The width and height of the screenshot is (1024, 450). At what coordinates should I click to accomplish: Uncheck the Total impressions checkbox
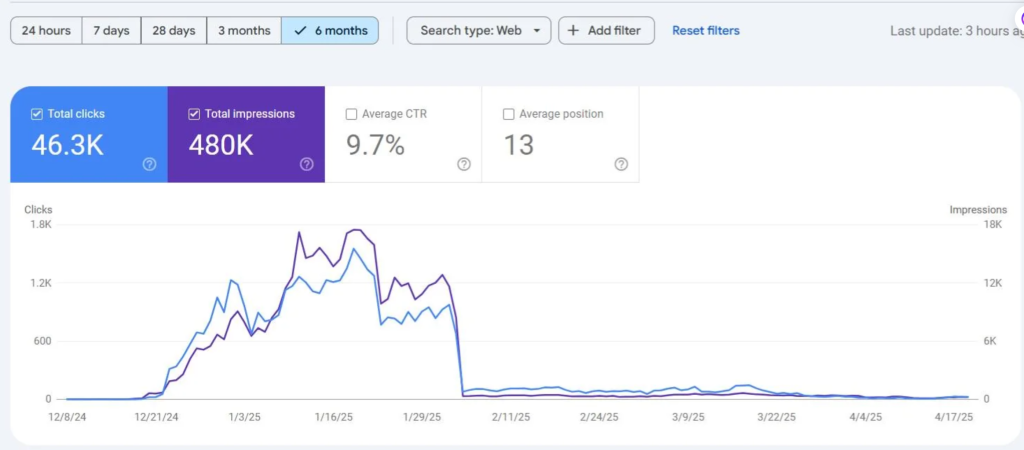(193, 114)
